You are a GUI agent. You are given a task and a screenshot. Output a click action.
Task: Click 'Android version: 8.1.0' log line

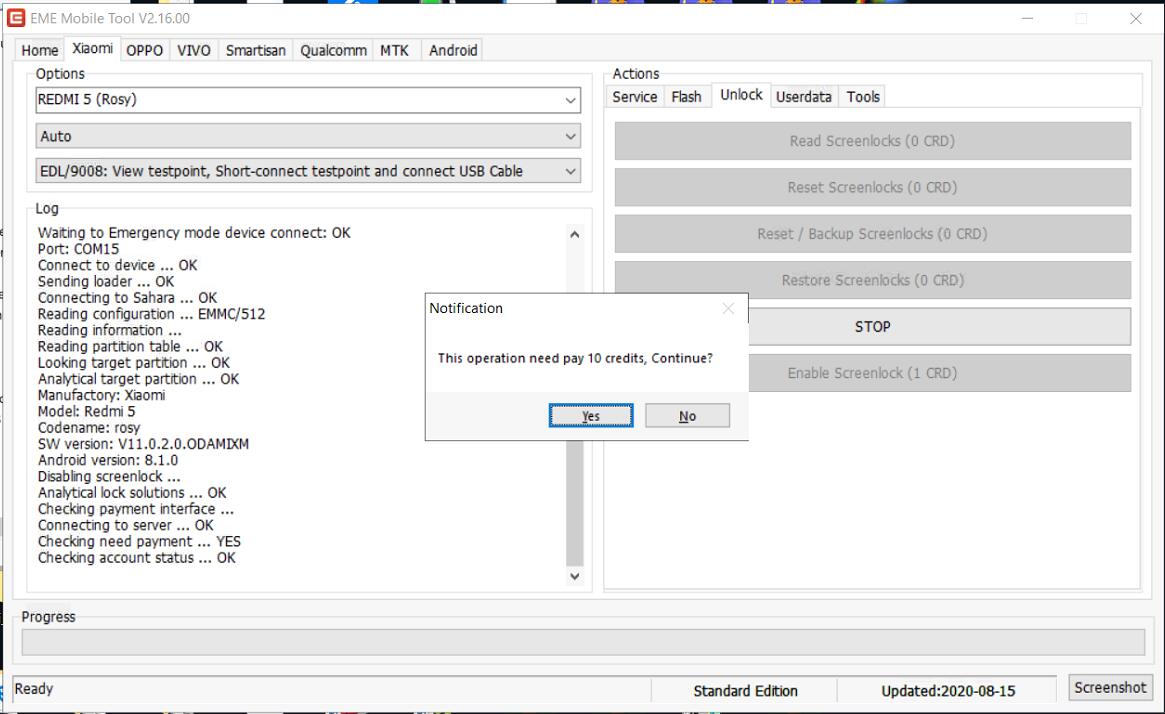point(108,460)
